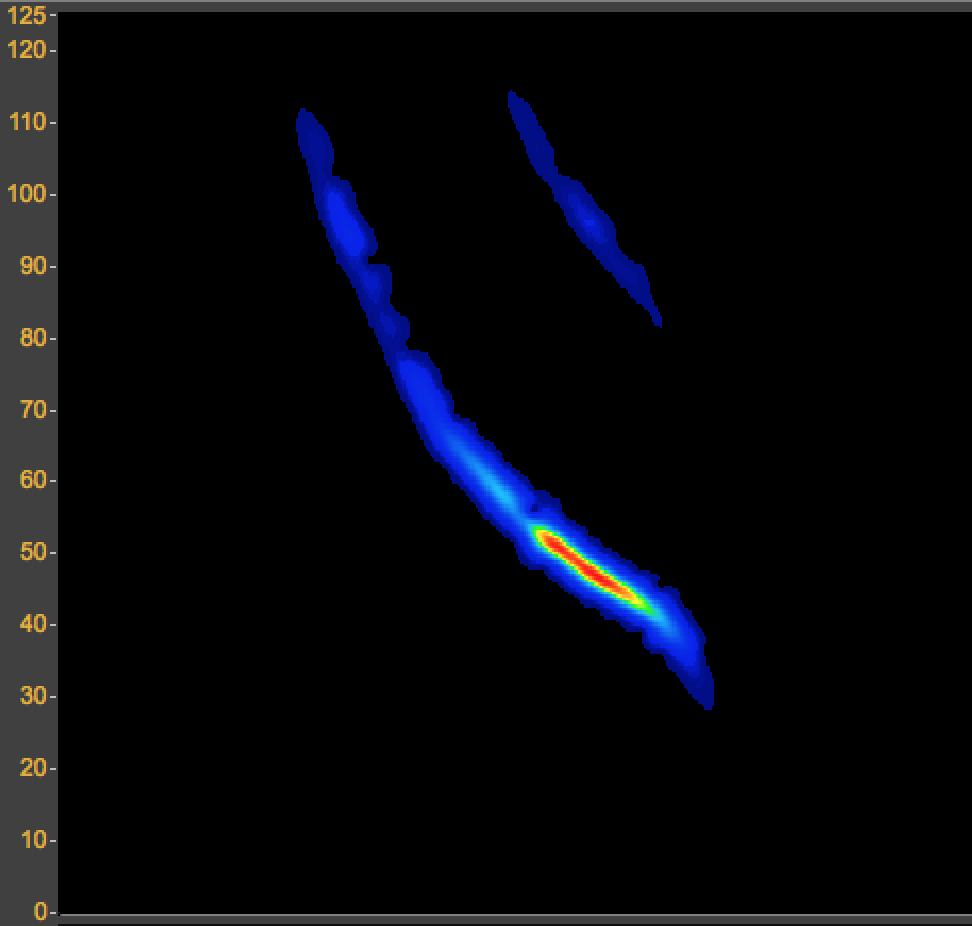Click the red hotspot in the heatmap
Viewport: 972px width, 926px height.
tap(587, 568)
